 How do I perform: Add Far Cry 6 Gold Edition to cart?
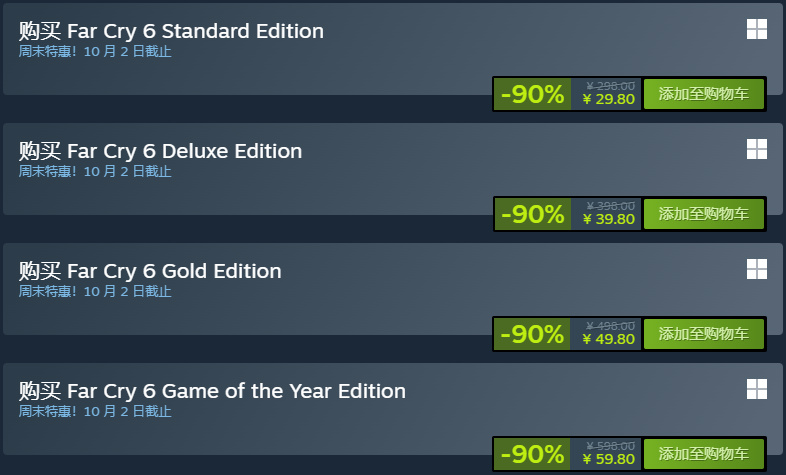point(703,334)
